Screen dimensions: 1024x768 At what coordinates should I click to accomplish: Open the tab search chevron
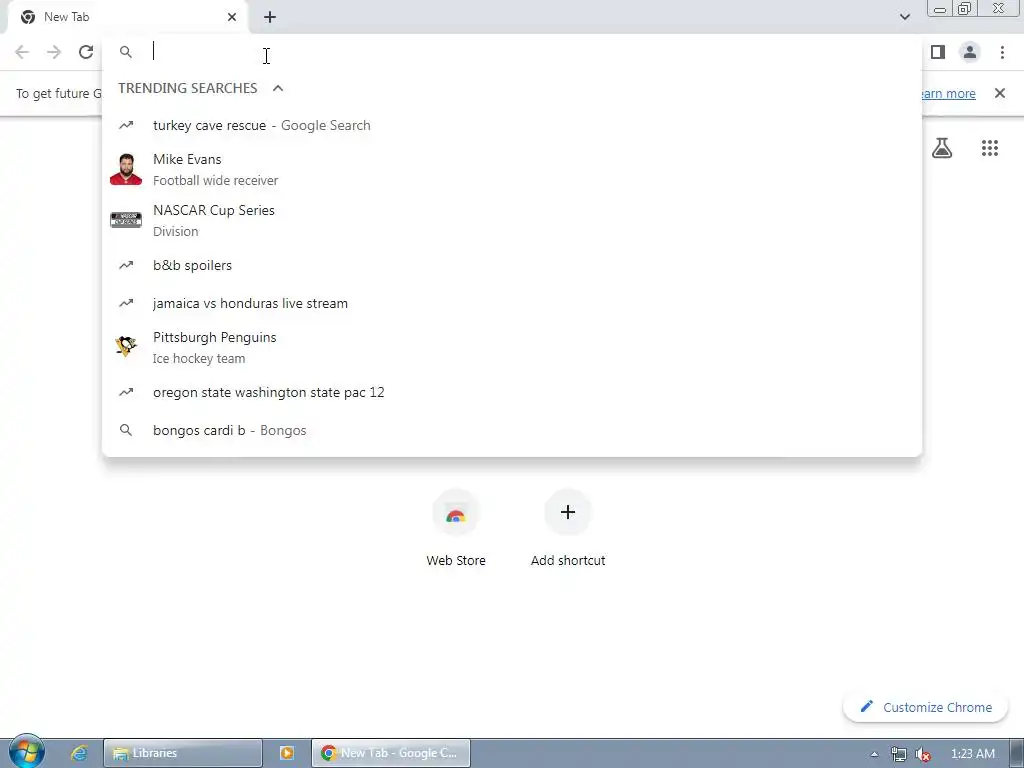click(904, 17)
